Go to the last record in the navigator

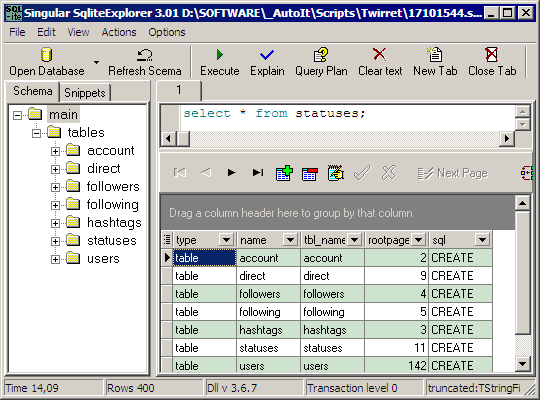coord(258,172)
